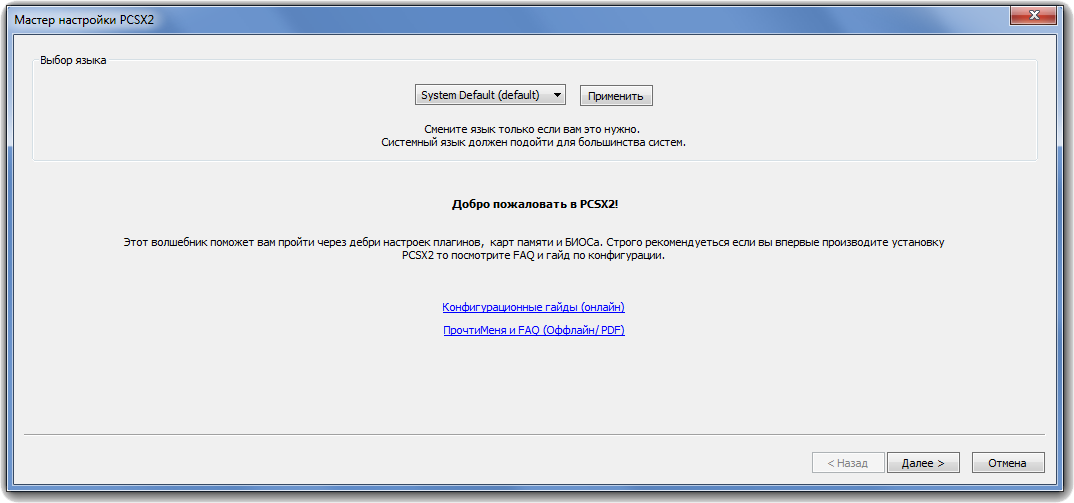Screen dimensions: 1074x503
Task: Click the text Смените язык только если вам это нужно
Action: (534, 129)
